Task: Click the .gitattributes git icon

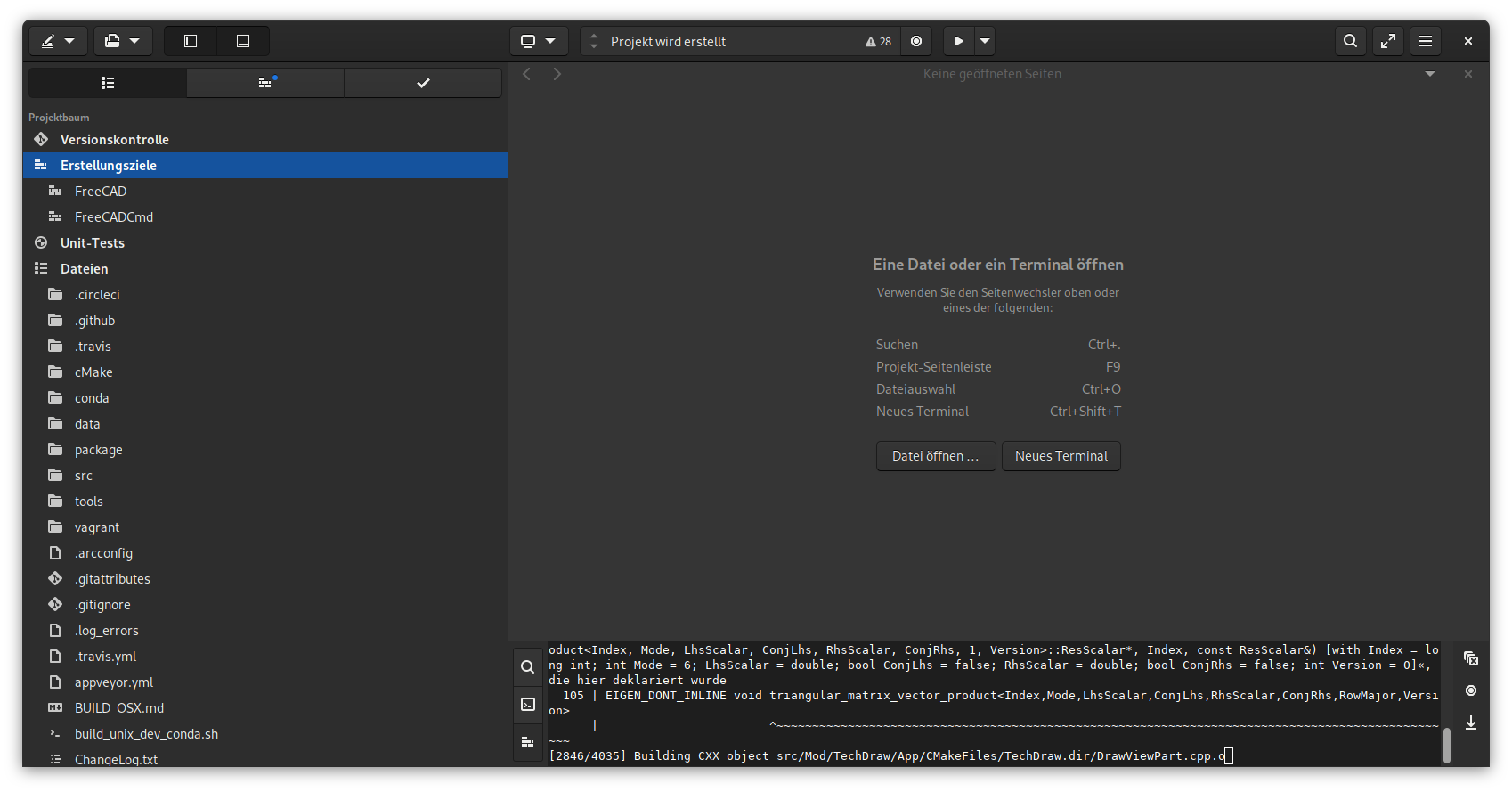Action: (x=55, y=579)
